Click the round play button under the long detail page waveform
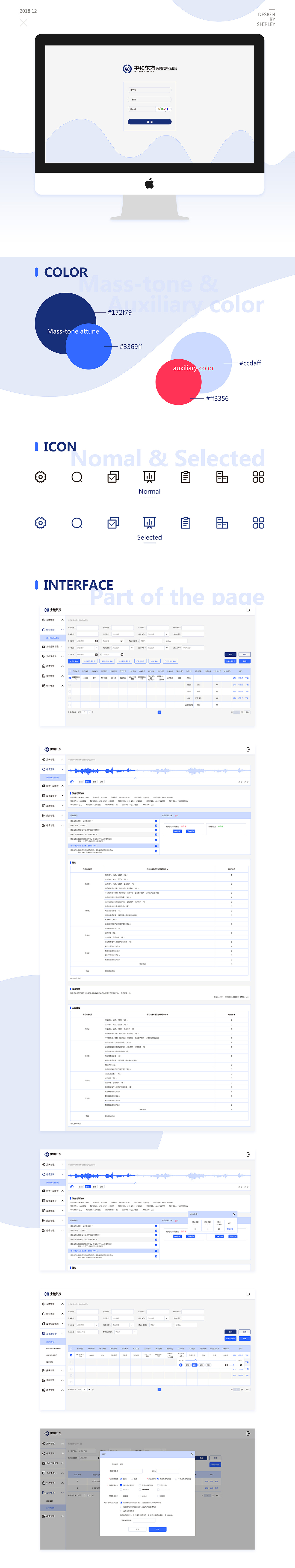295x1568 pixels. [x=72, y=782]
